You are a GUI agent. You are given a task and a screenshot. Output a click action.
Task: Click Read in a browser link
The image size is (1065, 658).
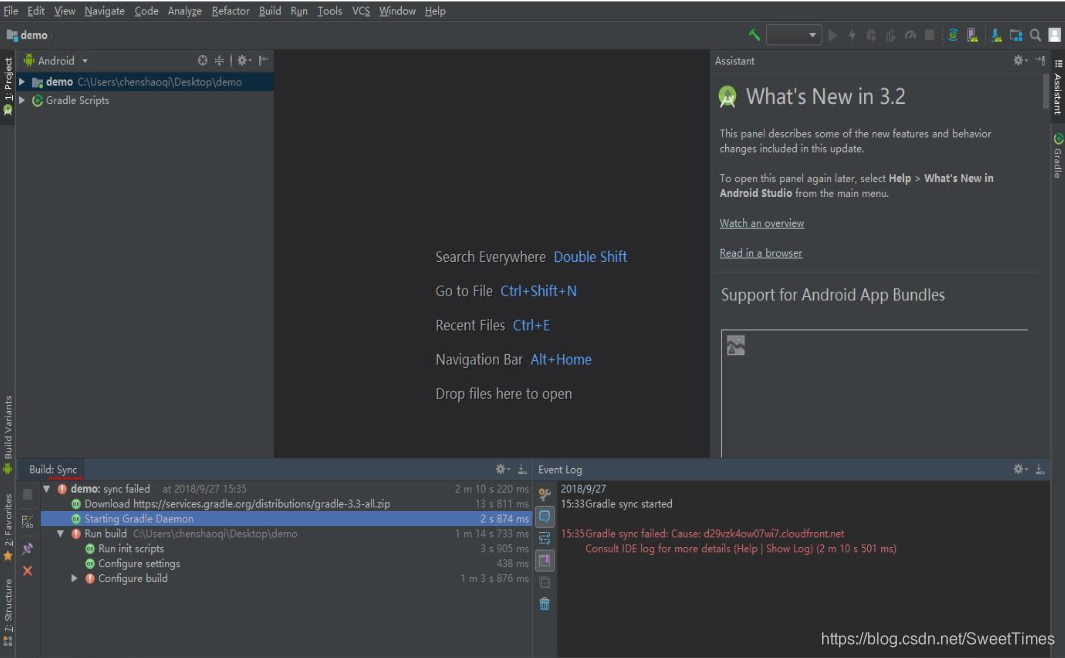pyautogui.click(x=761, y=253)
